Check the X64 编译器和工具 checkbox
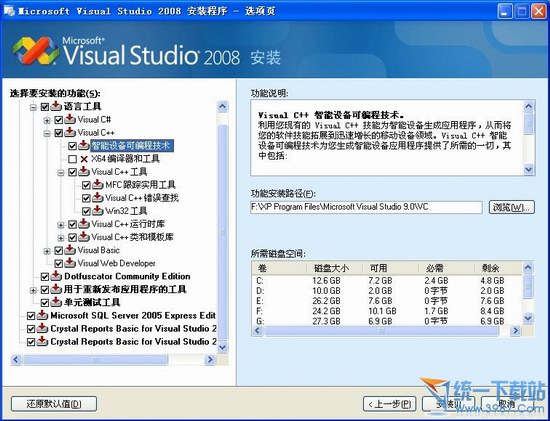Viewport: 550px width, 421px height. click(72, 159)
